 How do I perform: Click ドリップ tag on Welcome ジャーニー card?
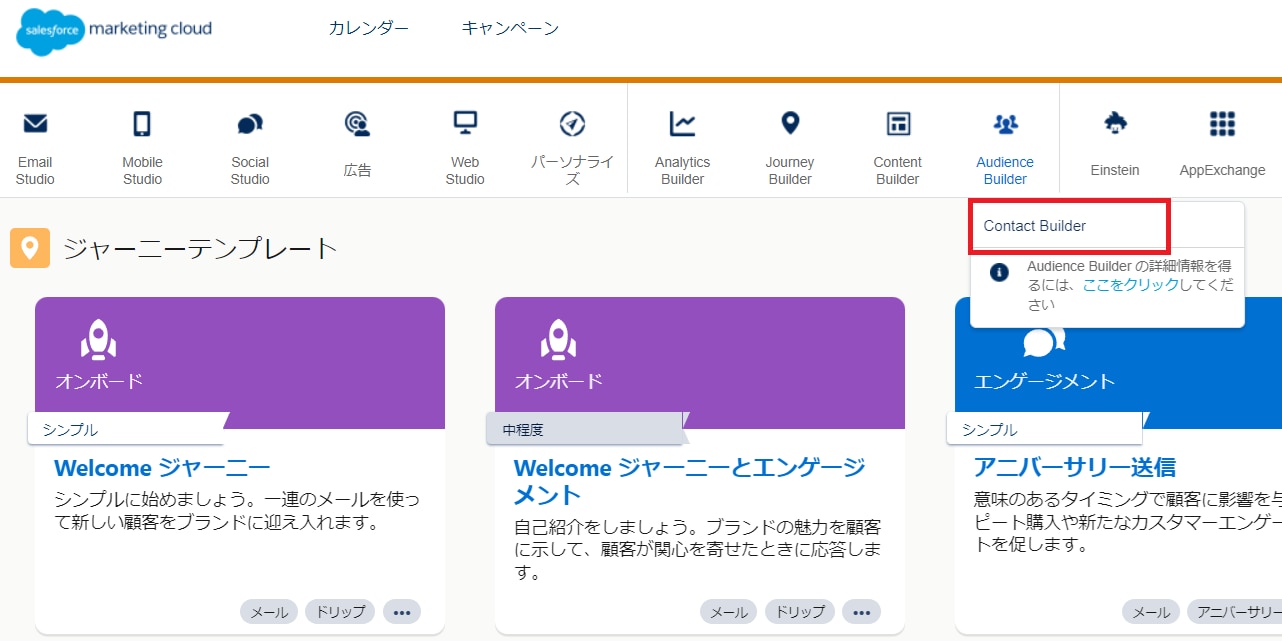coord(340,612)
